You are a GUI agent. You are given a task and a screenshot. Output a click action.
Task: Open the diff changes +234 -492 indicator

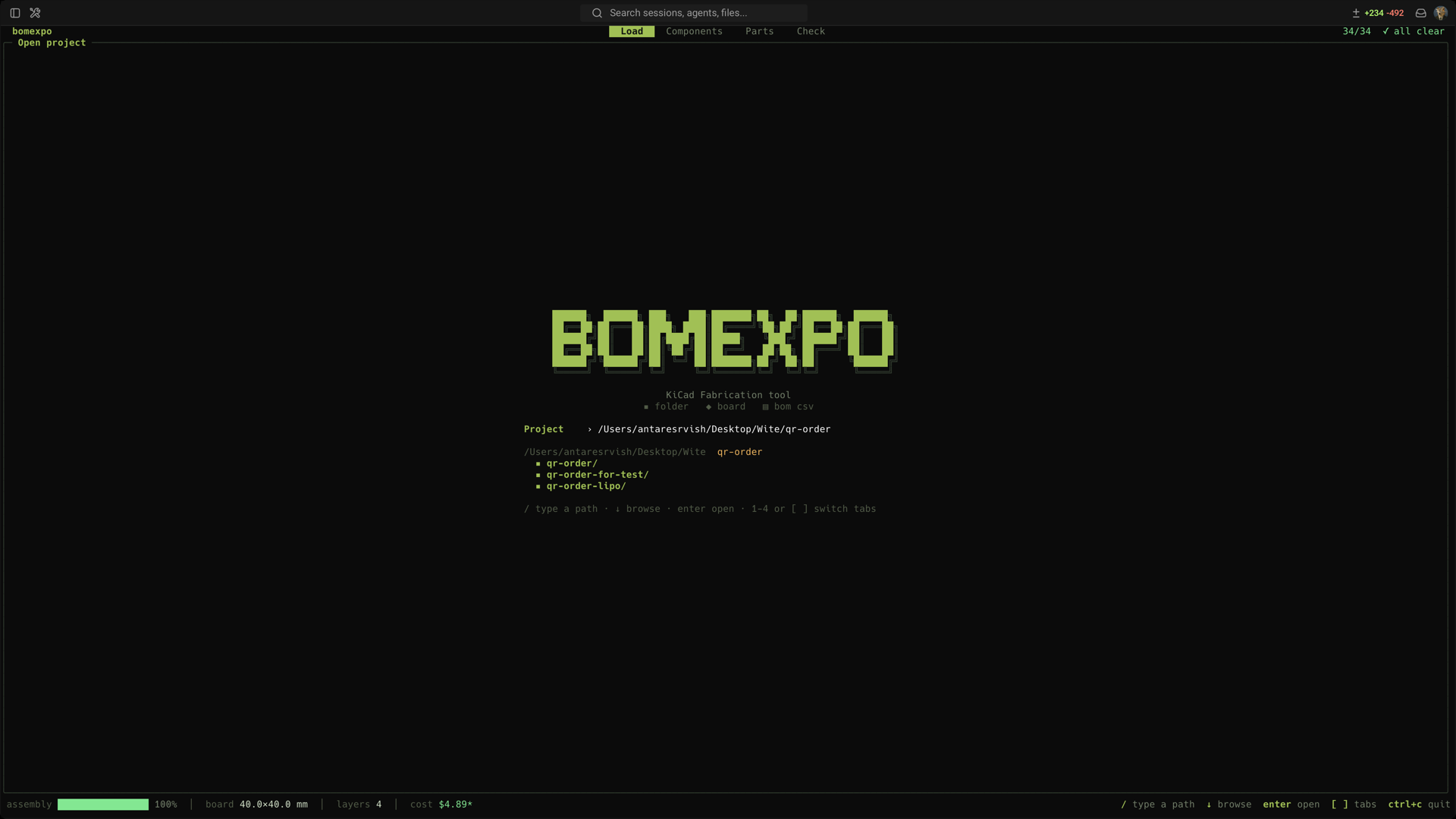pyautogui.click(x=1378, y=13)
